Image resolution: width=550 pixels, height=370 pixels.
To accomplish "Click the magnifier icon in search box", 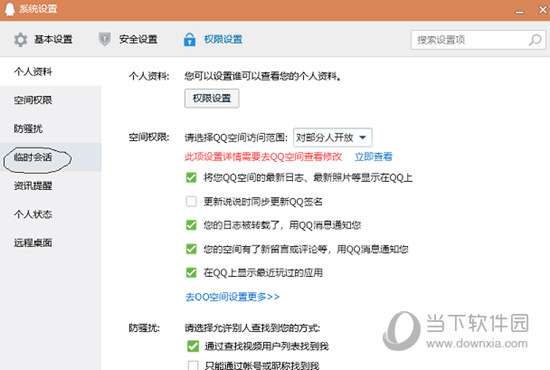I will click(x=535, y=40).
